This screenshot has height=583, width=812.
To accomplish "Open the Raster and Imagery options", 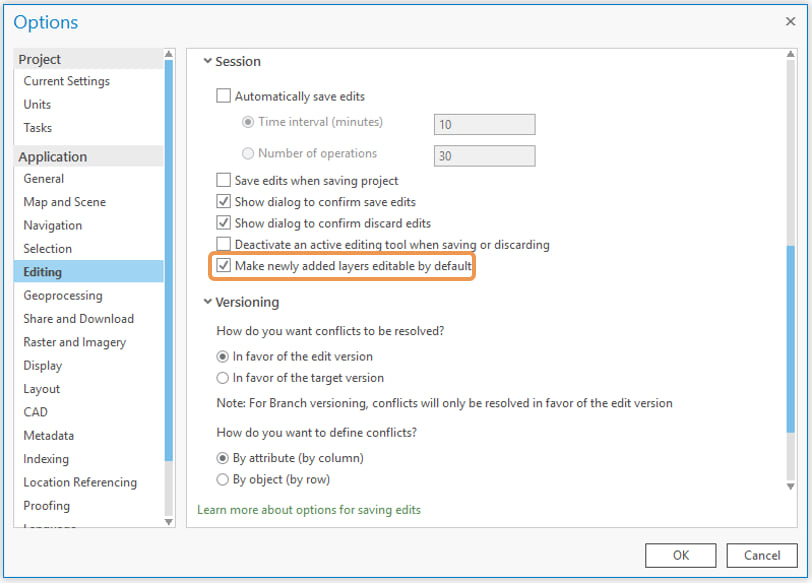I will click(70, 342).
